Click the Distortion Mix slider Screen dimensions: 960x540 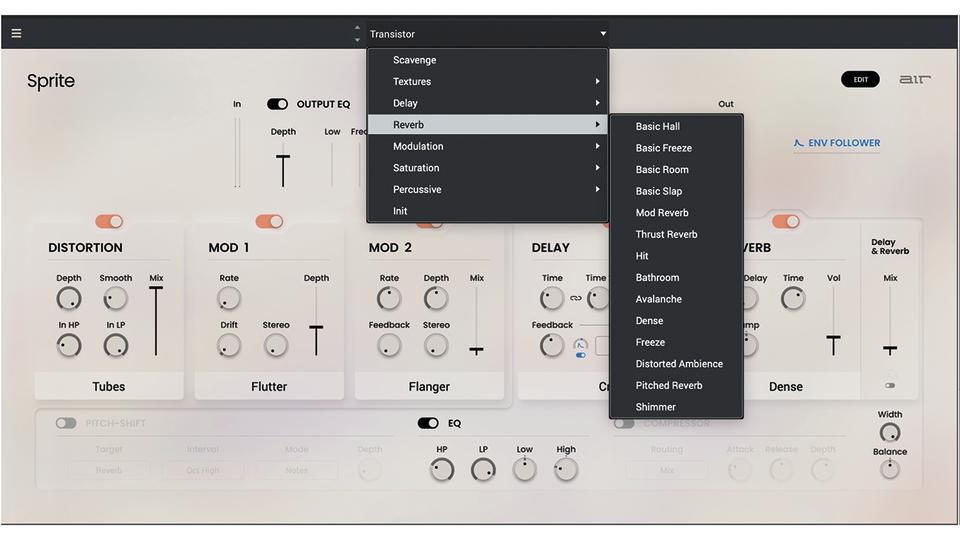tap(156, 320)
